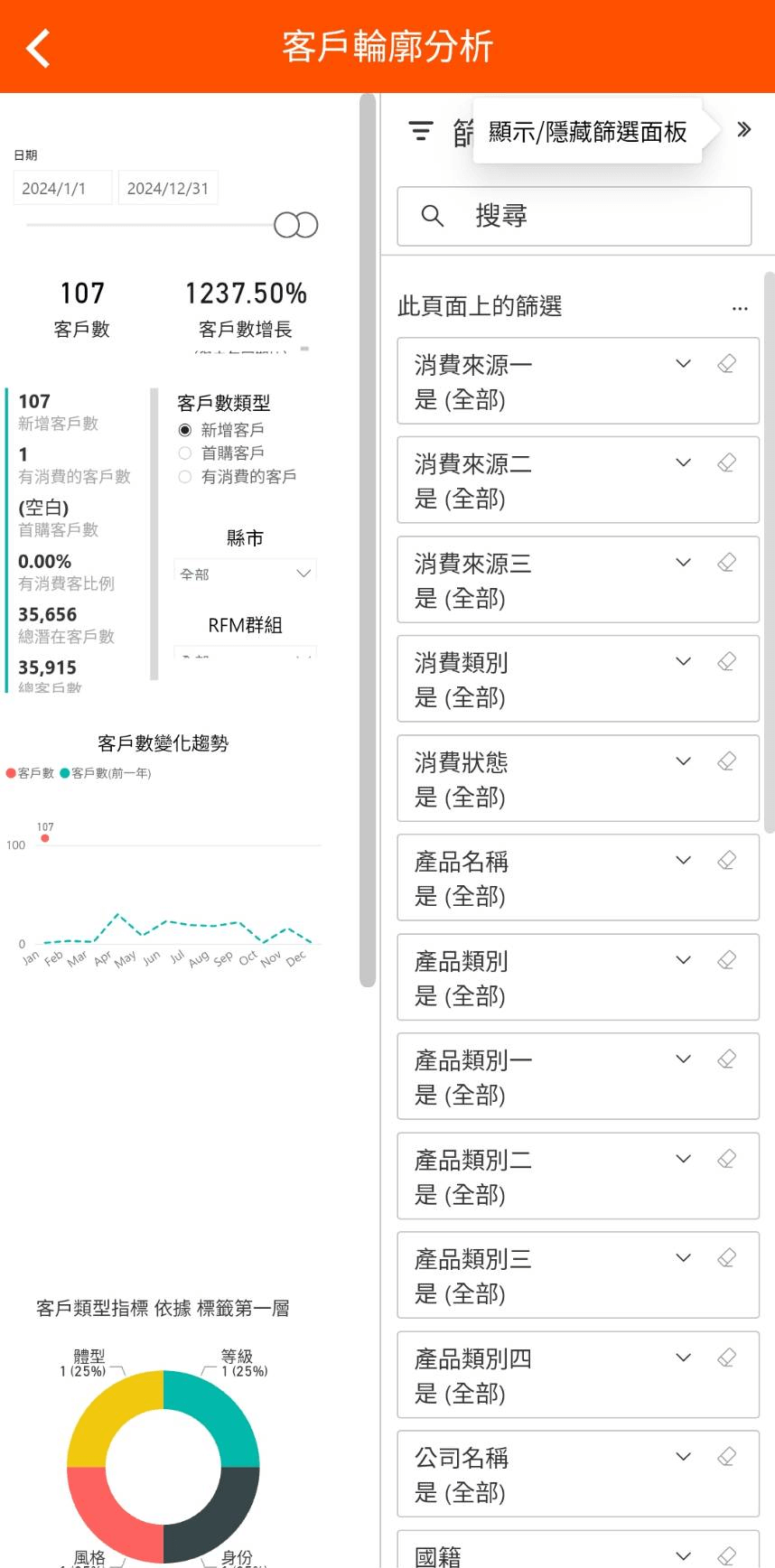Viewport: 775px width, 1568px height.
Task: Expand the 消費來源一 filter card
Action: [x=684, y=363]
